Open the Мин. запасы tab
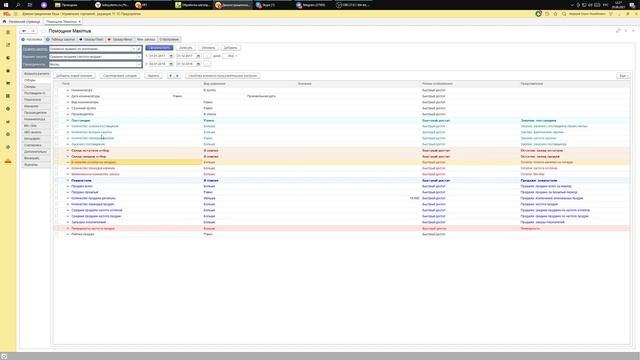This screenshot has height=360, width=640. (x=146, y=40)
